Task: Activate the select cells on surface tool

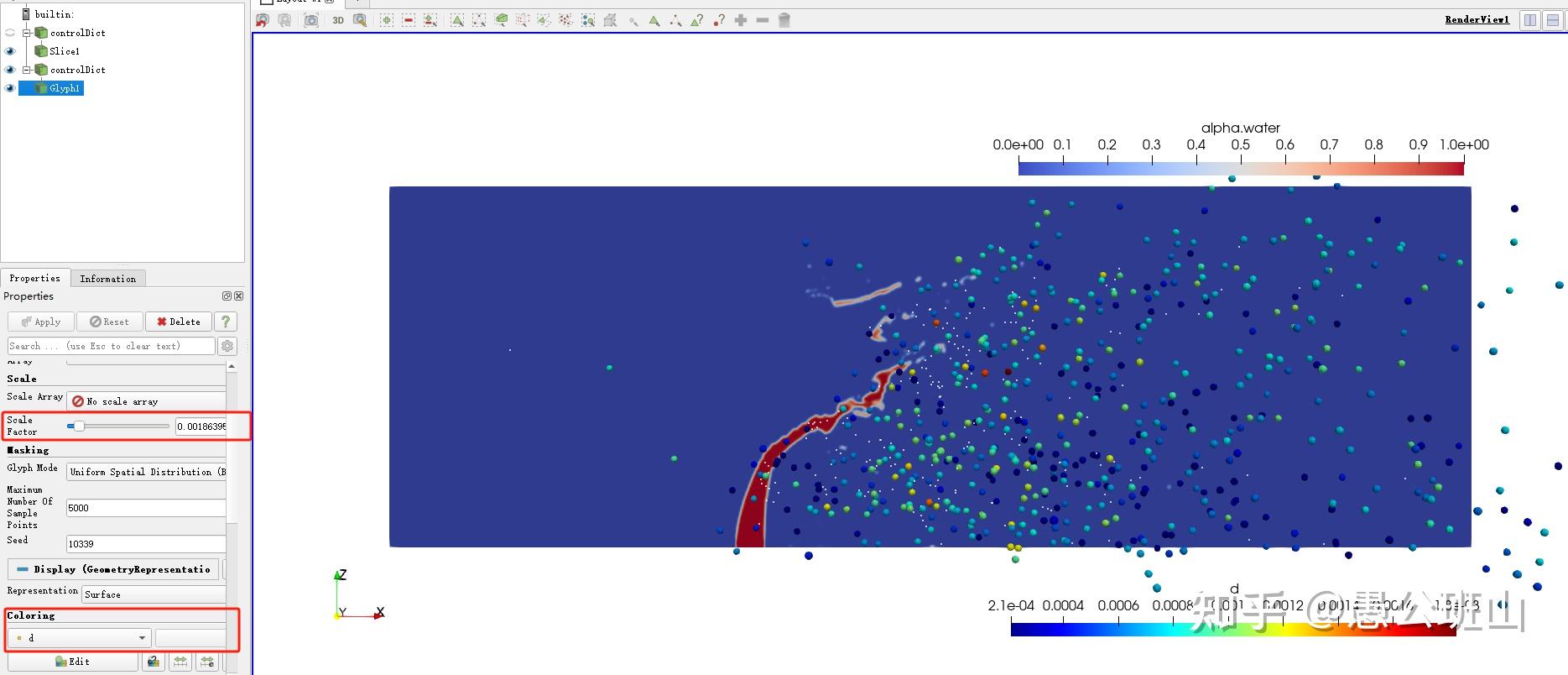Action: tap(457, 20)
